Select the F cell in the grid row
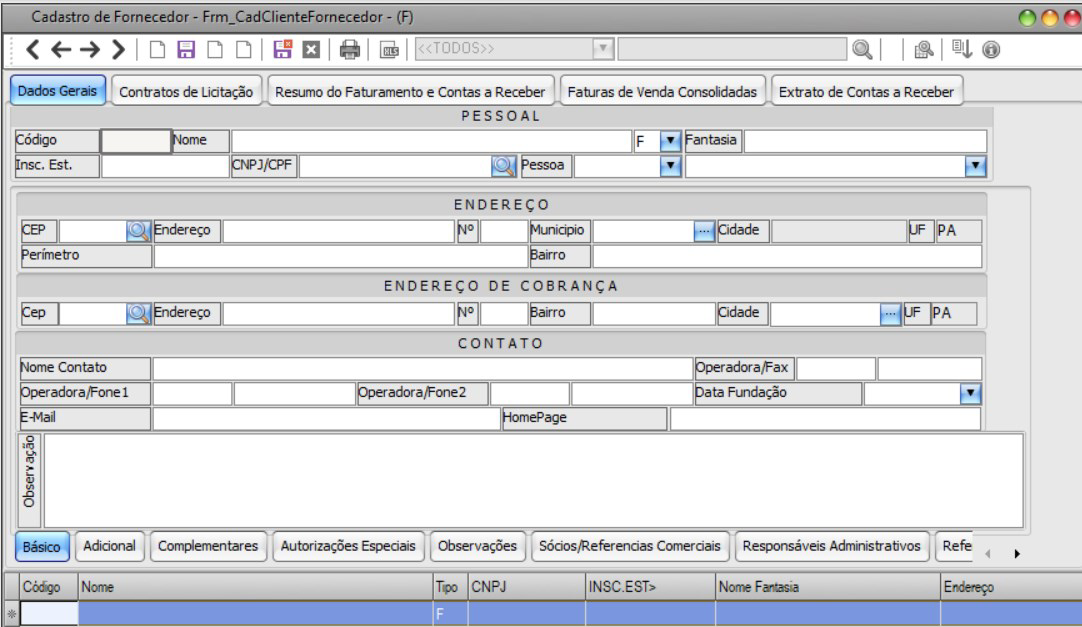The height and width of the screenshot is (627, 1082). [450, 613]
